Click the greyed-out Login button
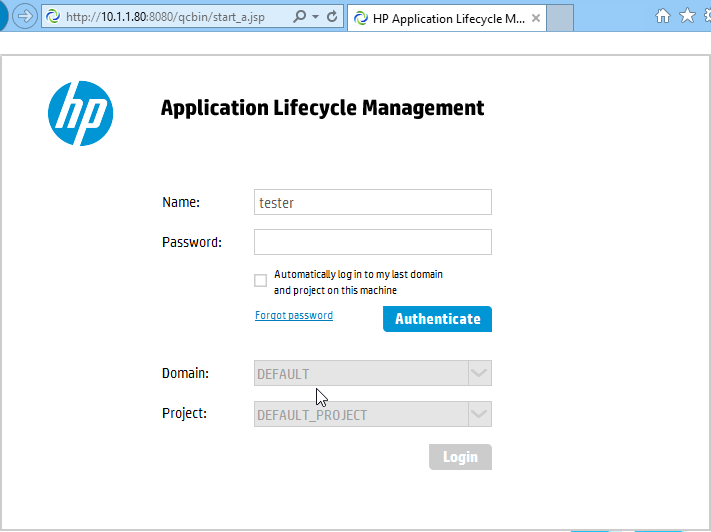Image resolution: width=711 pixels, height=532 pixels. (460, 457)
